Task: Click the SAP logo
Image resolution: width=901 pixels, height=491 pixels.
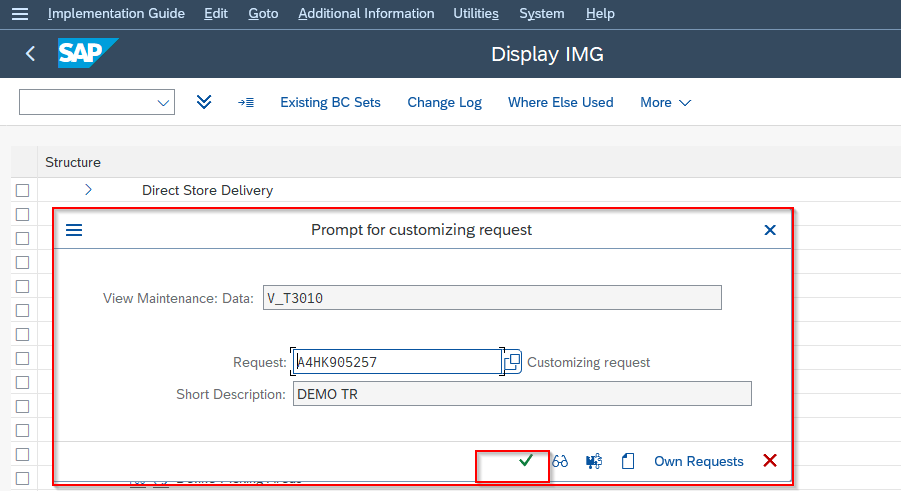Action: pos(88,53)
